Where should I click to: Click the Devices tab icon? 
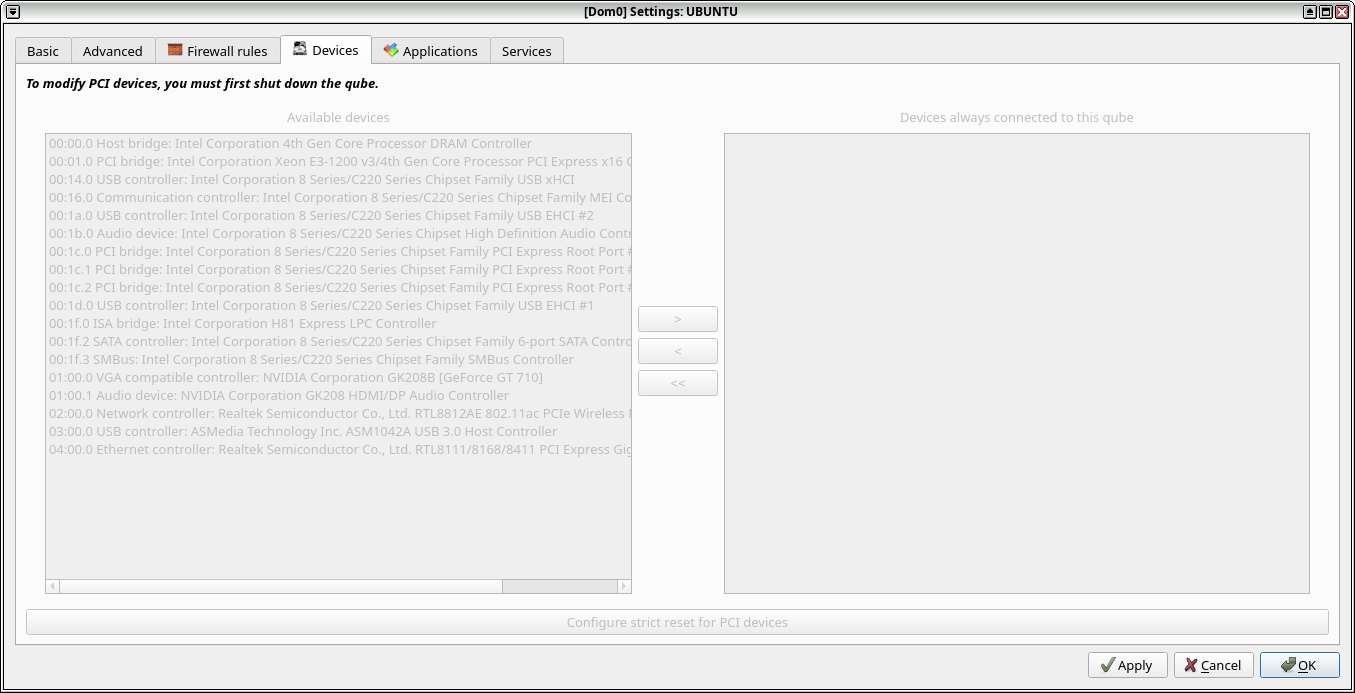click(300, 49)
